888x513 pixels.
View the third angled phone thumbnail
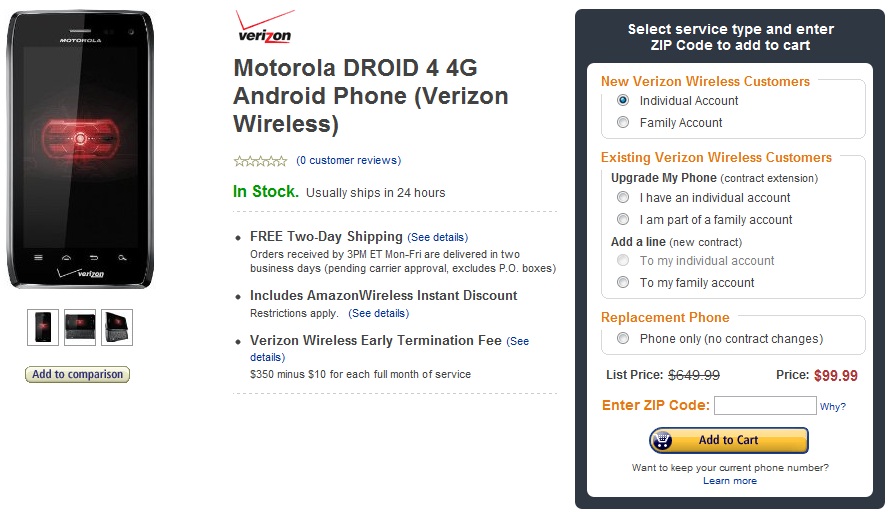pyautogui.click(x=117, y=327)
